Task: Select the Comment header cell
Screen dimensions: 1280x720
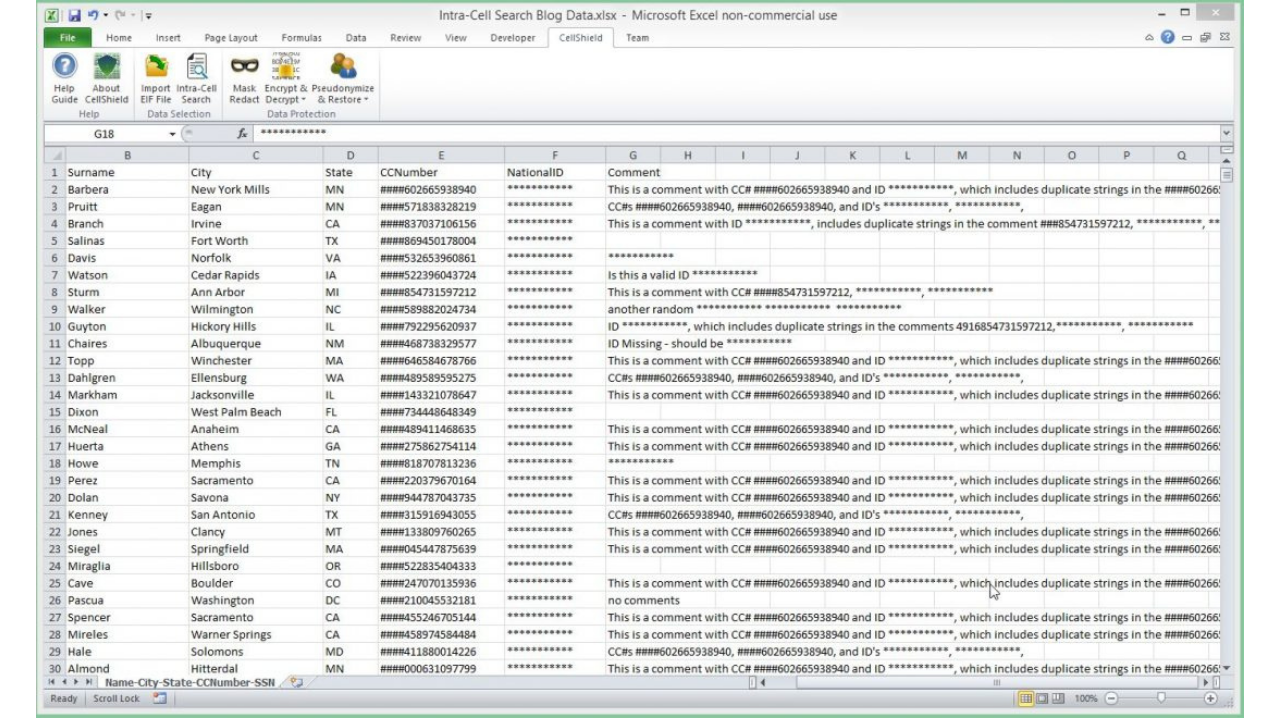Action: click(x=633, y=172)
